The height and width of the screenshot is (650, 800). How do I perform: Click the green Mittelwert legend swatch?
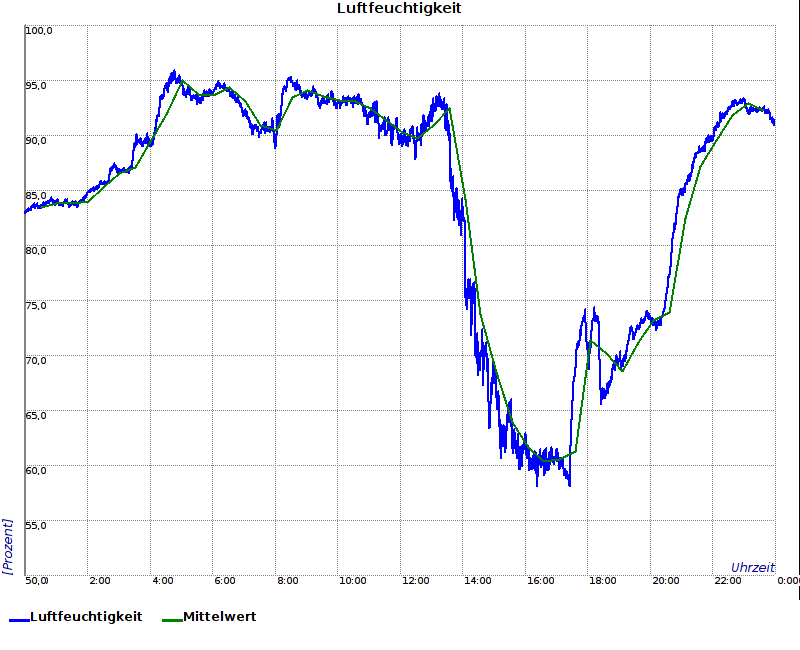pyautogui.click(x=172, y=620)
